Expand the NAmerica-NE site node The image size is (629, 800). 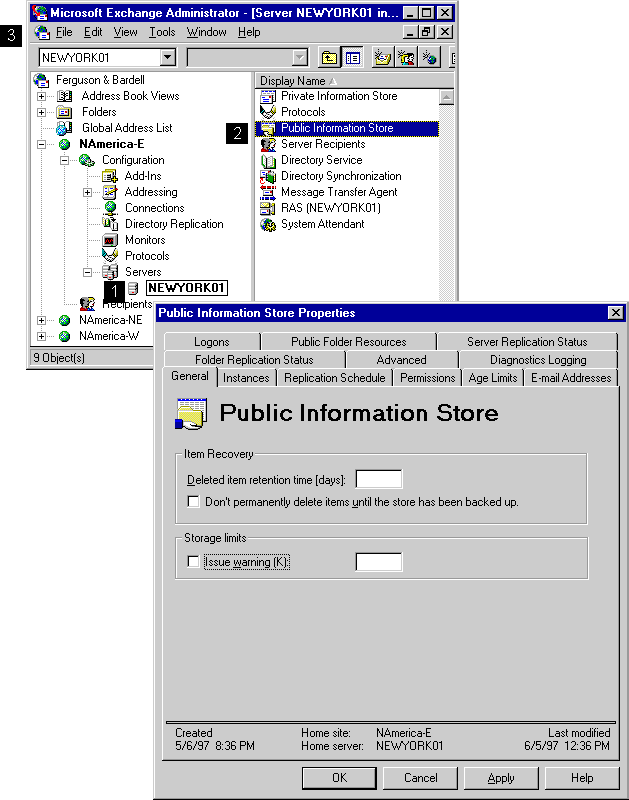(41, 320)
